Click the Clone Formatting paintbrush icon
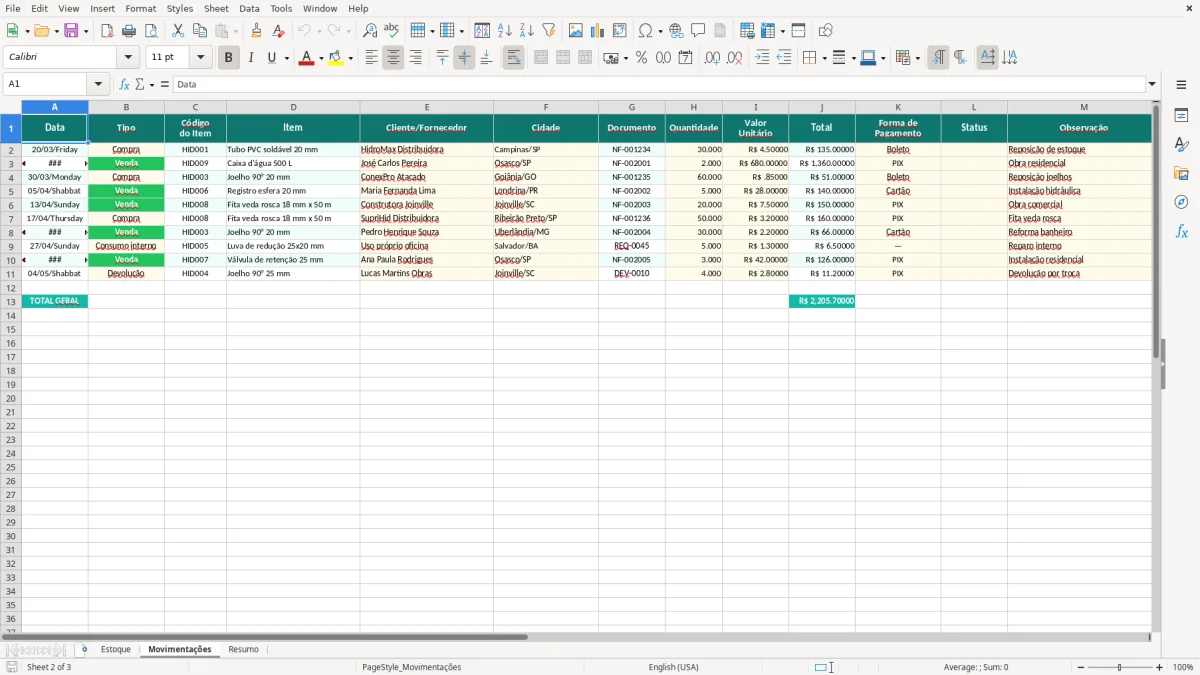The height and width of the screenshot is (675, 1200). pyautogui.click(x=256, y=31)
